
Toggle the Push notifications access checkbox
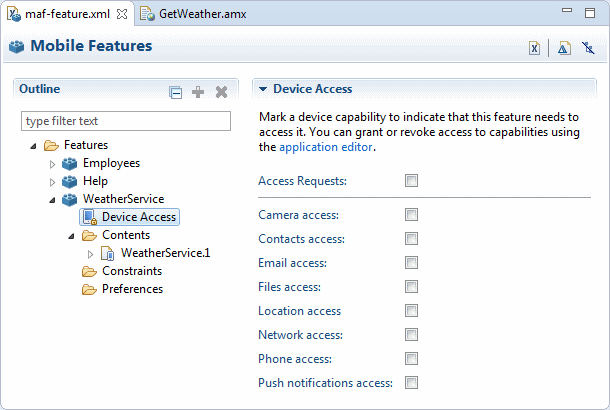pyautogui.click(x=411, y=383)
